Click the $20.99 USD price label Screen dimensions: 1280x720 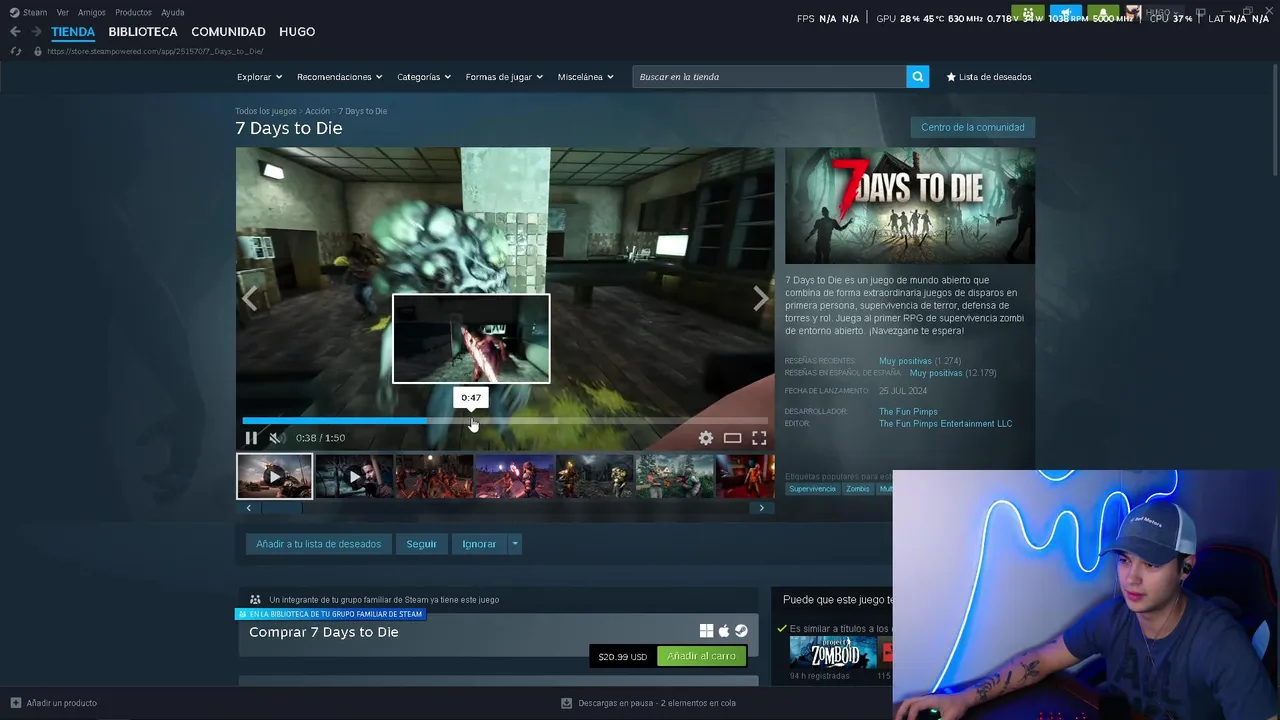623,656
